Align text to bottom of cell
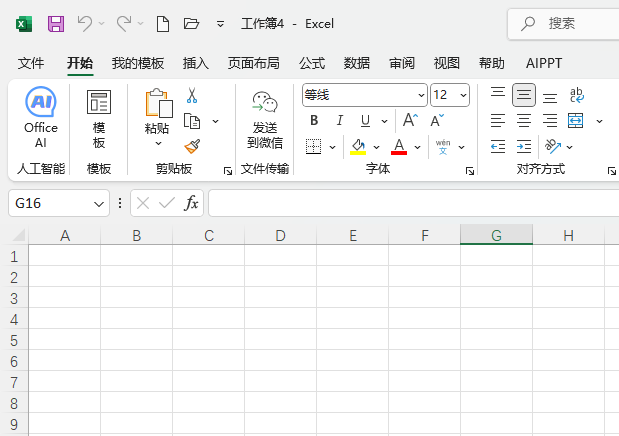Screen dimensions: 619x436 coord(550,97)
